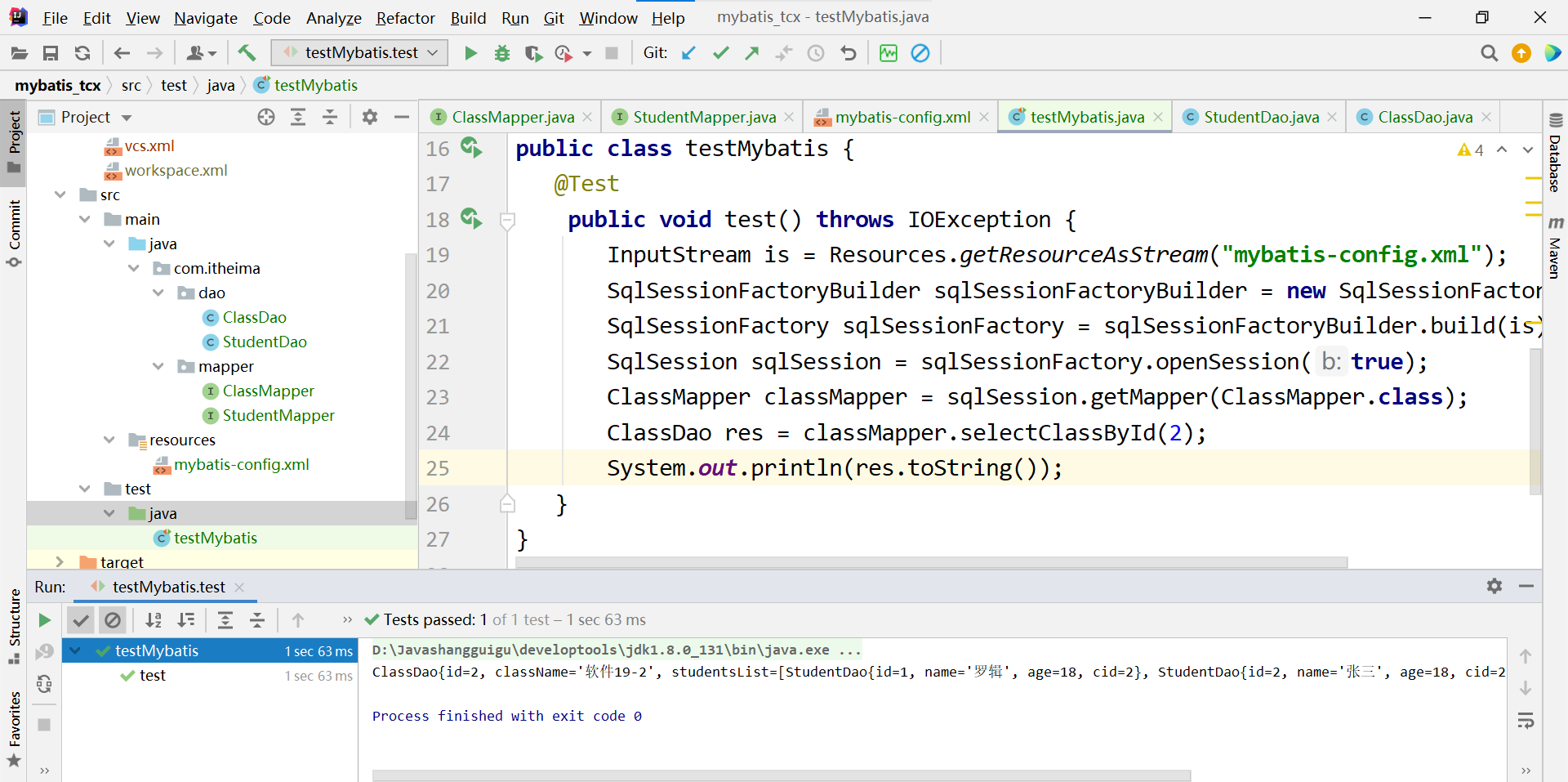Screen dimensions: 1568x782
Task: Run testMybatis.test with green play button
Action: click(470, 53)
